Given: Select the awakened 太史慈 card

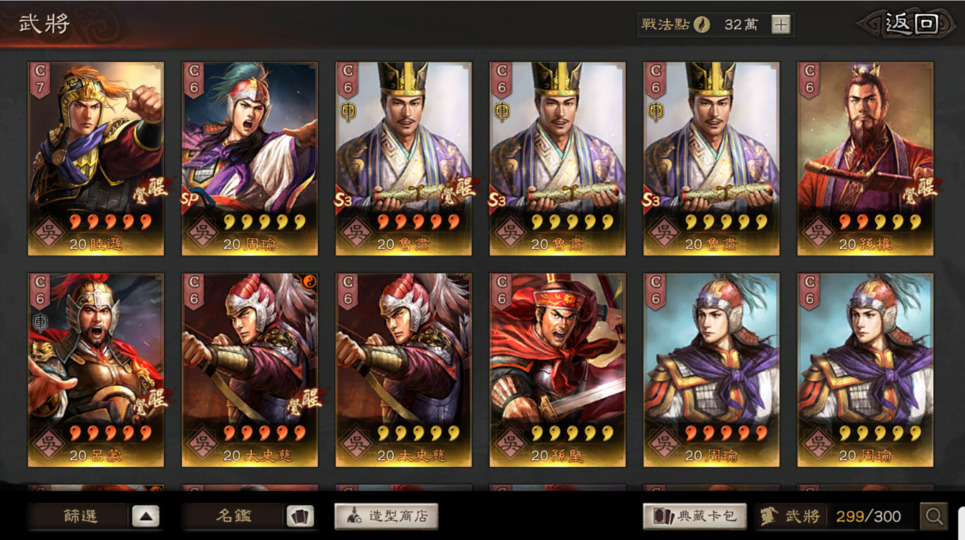Looking at the screenshot, I should (250, 369).
